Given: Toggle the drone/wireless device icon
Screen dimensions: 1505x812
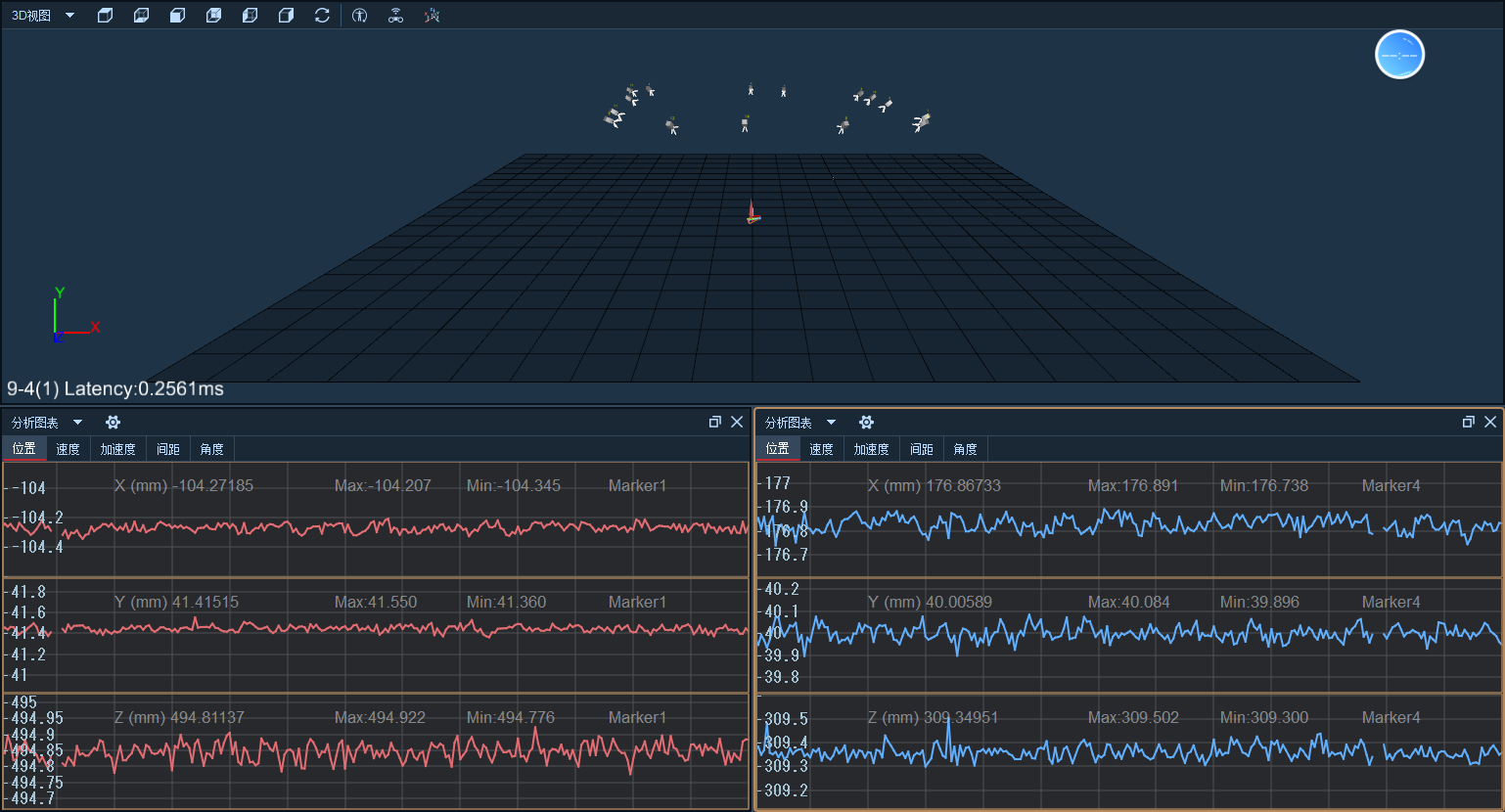Looking at the screenshot, I should tap(395, 16).
